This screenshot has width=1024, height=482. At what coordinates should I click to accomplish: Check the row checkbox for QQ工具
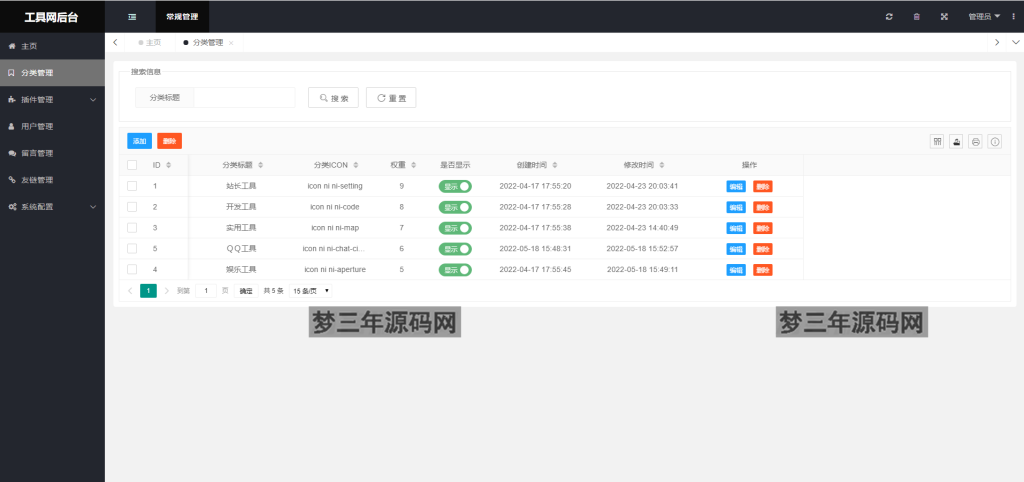pyautogui.click(x=132, y=249)
